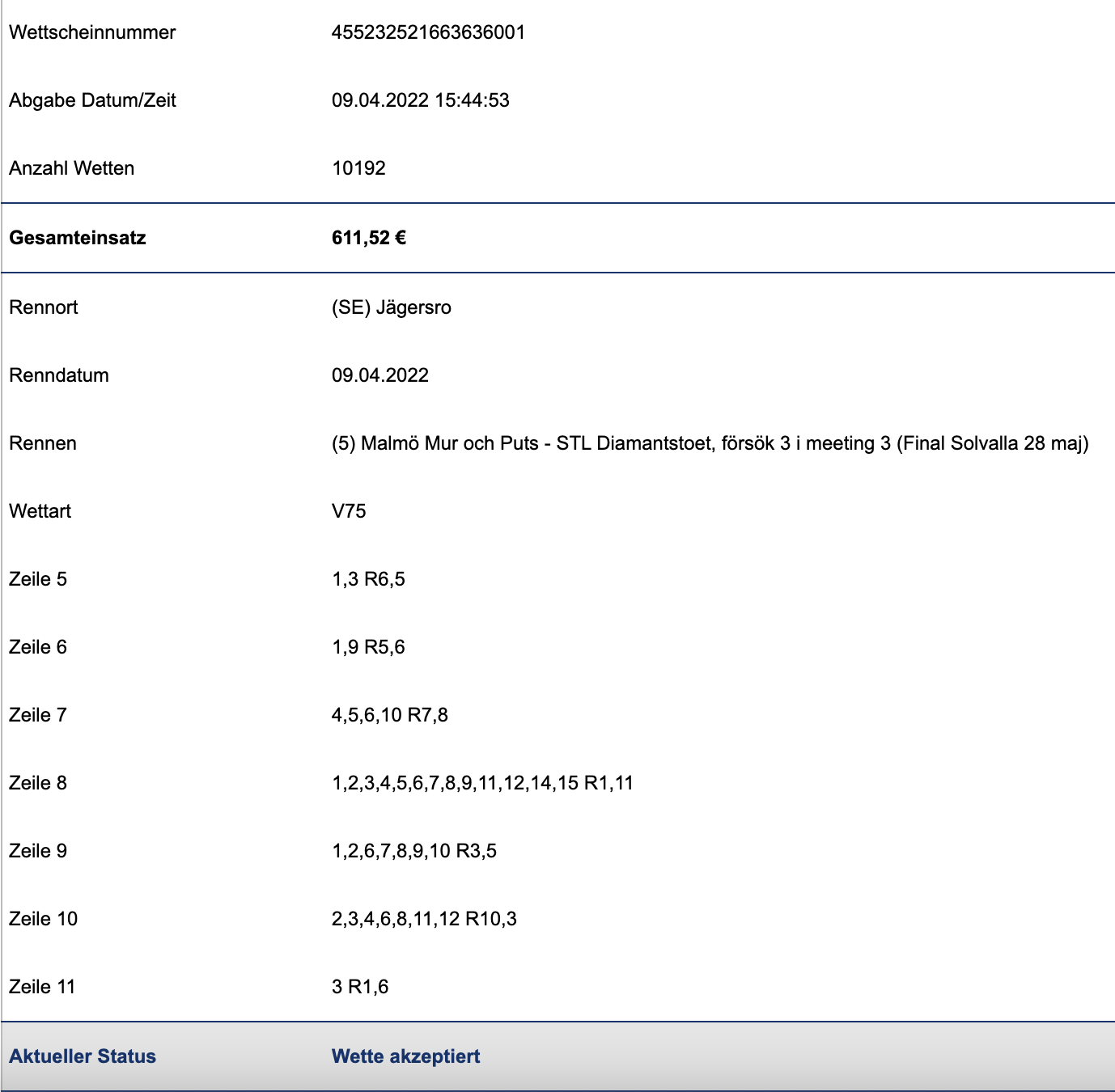This screenshot has height=1092, width=1115.
Task: Click the Zeile 11 label
Action: tap(42, 987)
